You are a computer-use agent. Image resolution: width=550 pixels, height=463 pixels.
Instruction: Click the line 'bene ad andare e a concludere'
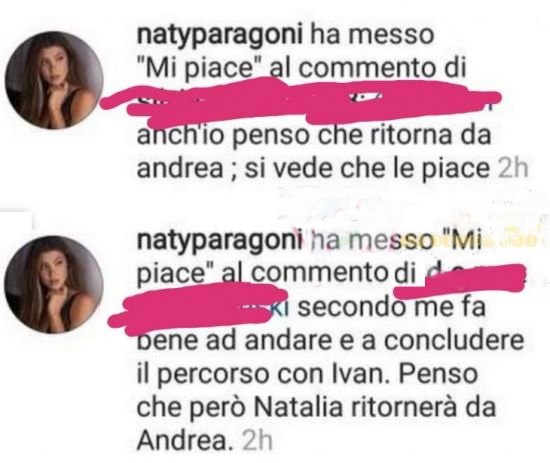pos(330,341)
